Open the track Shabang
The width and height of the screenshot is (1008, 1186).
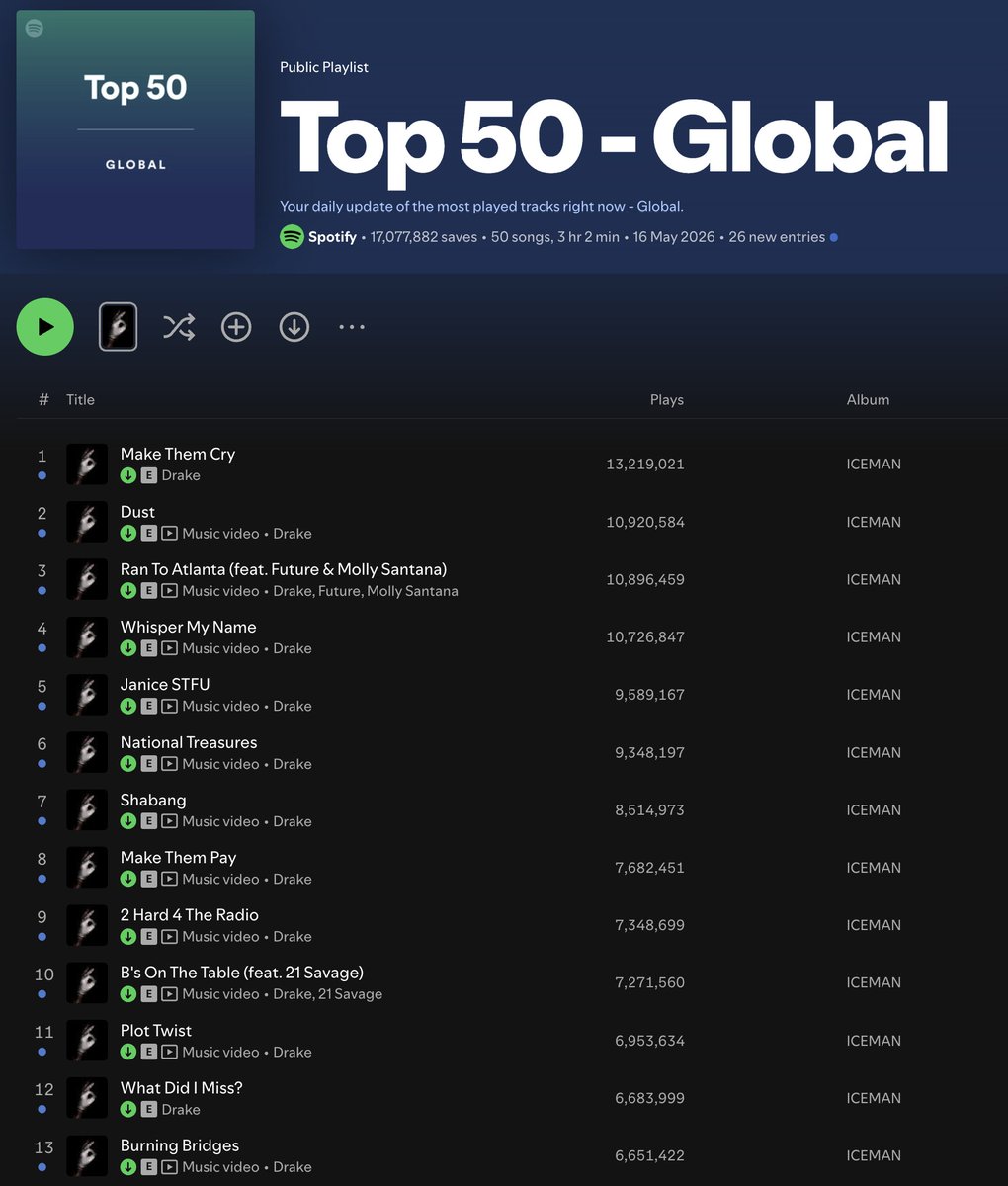pyautogui.click(x=153, y=800)
